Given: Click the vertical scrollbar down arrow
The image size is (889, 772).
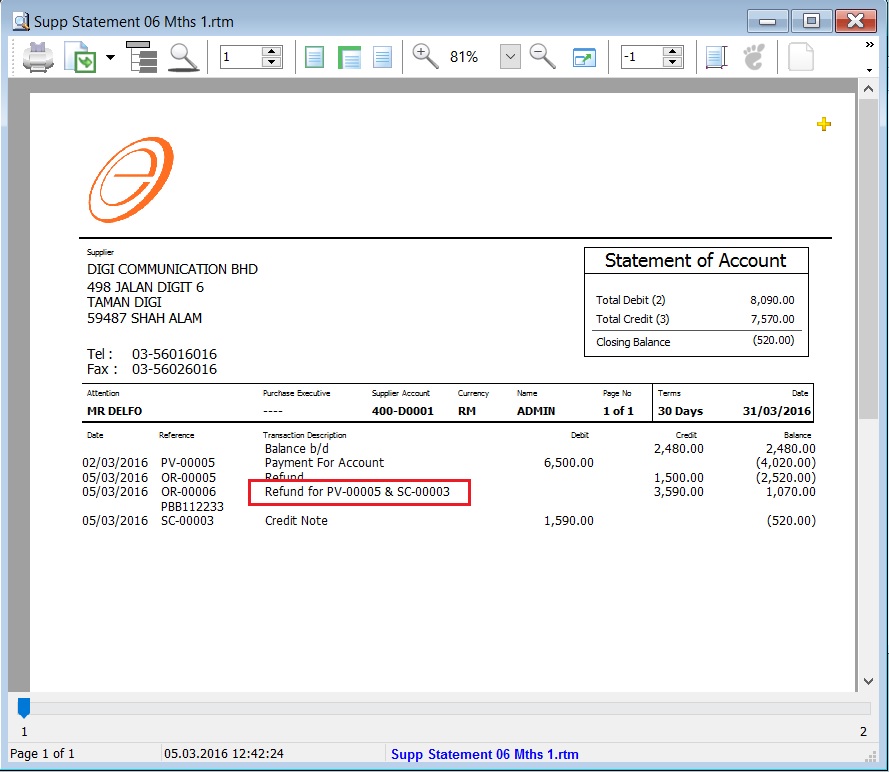Looking at the screenshot, I should (868, 680).
